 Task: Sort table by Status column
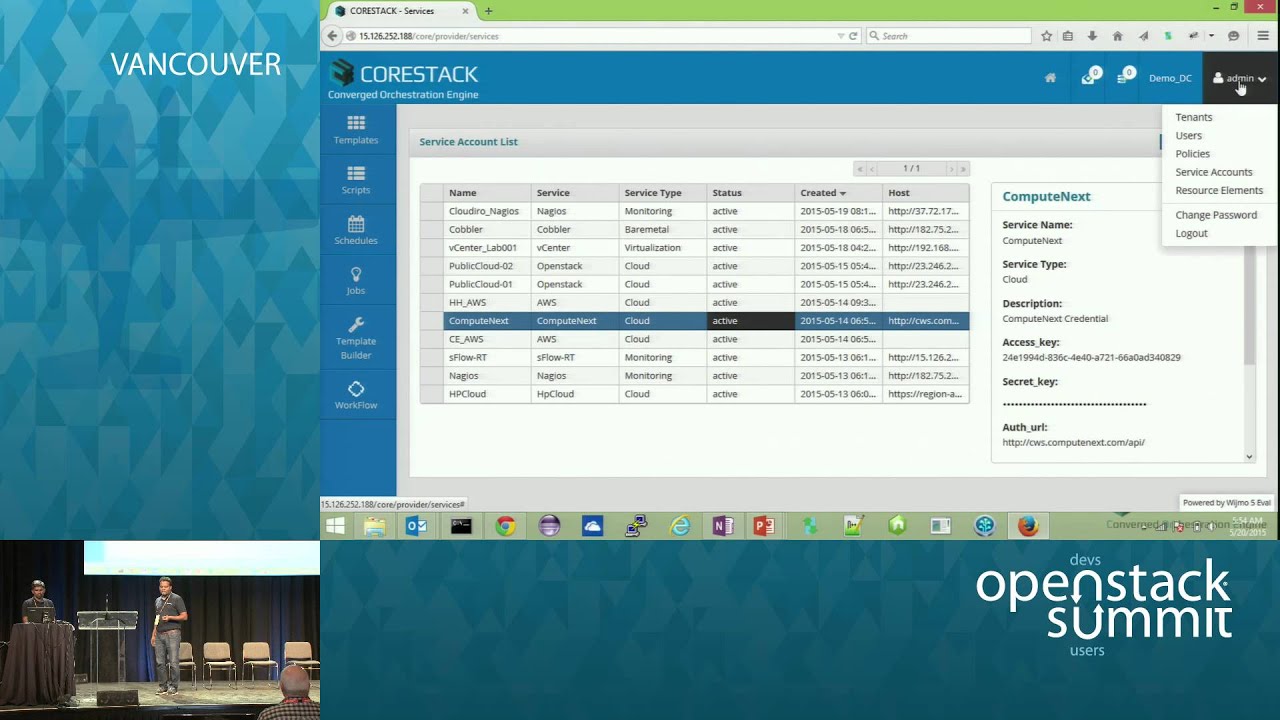point(750,193)
